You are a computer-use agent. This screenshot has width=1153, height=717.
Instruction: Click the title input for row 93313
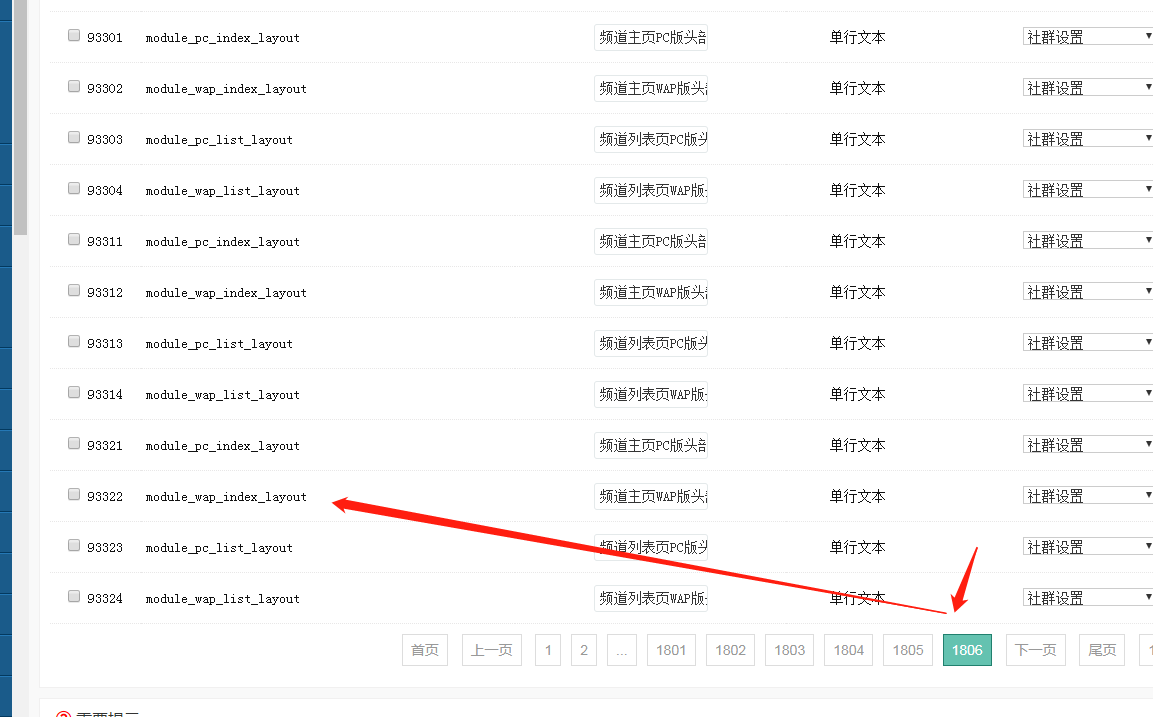click(x=650, y=343)
